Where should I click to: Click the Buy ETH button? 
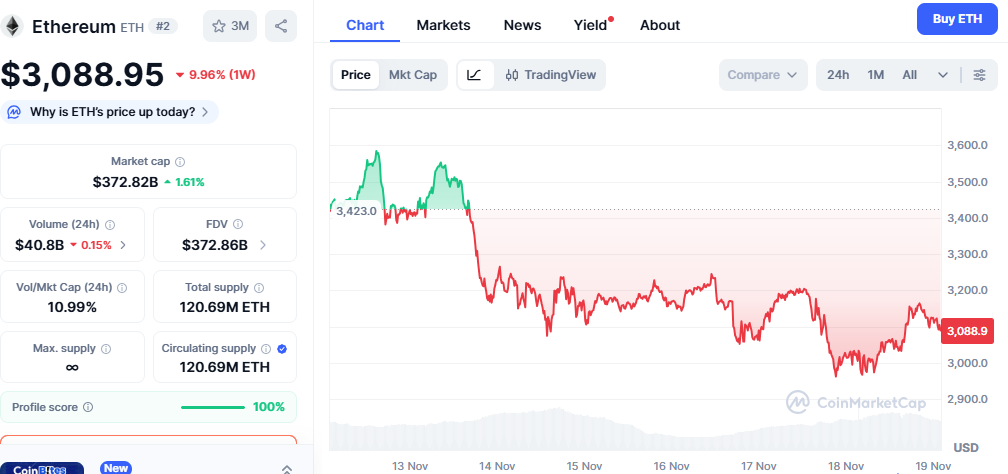pyautogui.click(x=956, y=19)
